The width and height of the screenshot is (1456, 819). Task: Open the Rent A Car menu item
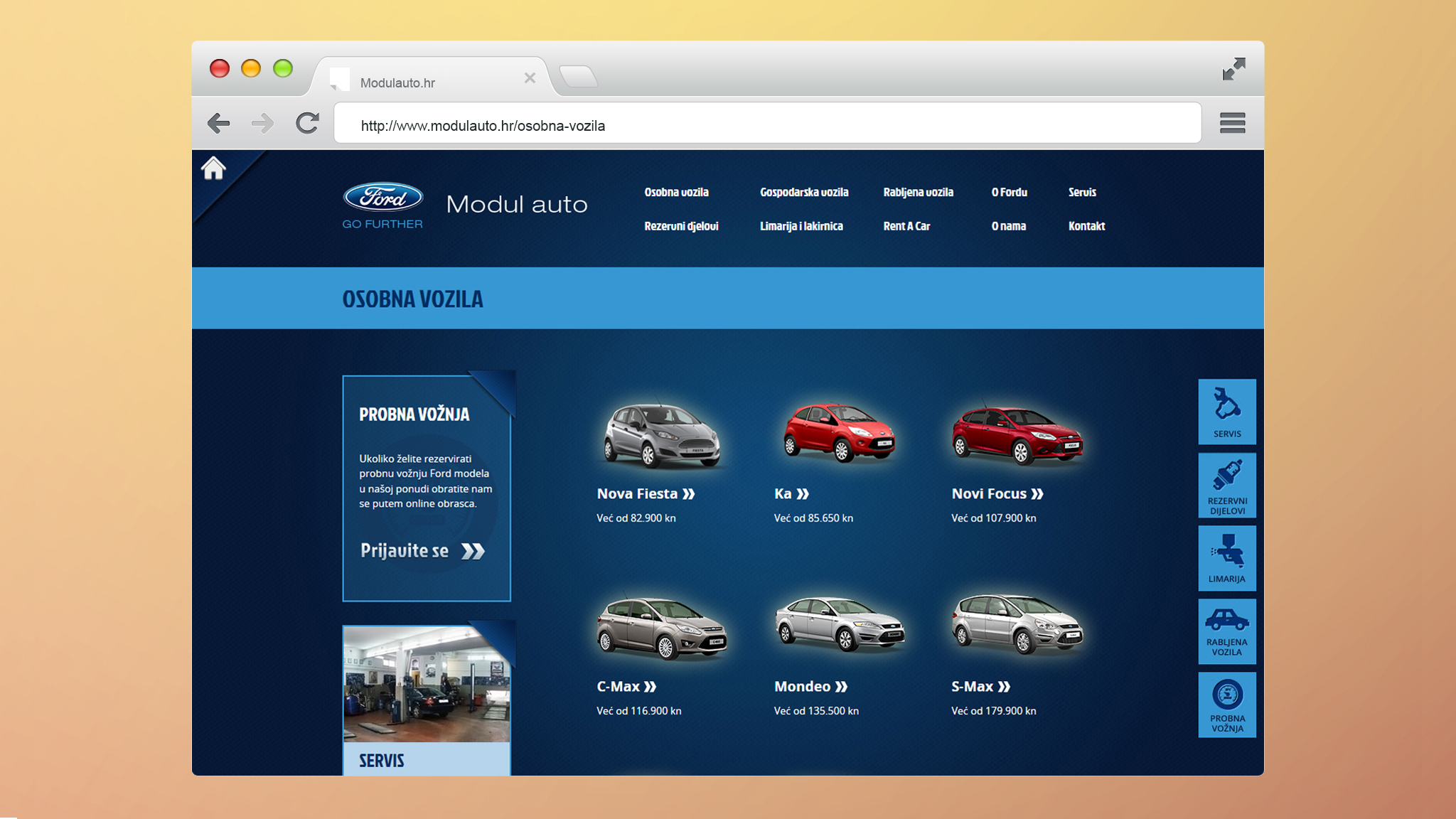906,226
